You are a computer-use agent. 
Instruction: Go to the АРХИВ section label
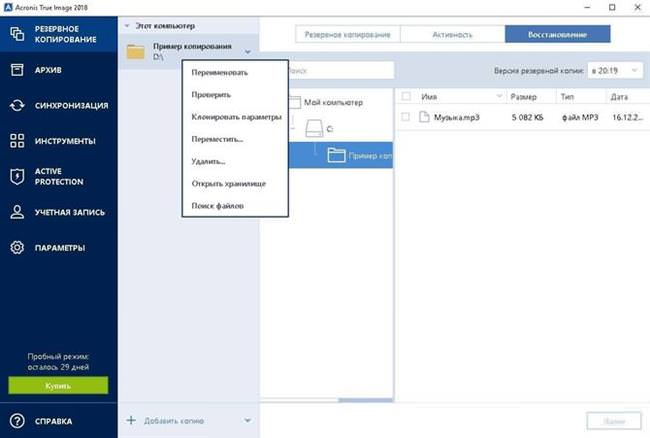[48, 70]
